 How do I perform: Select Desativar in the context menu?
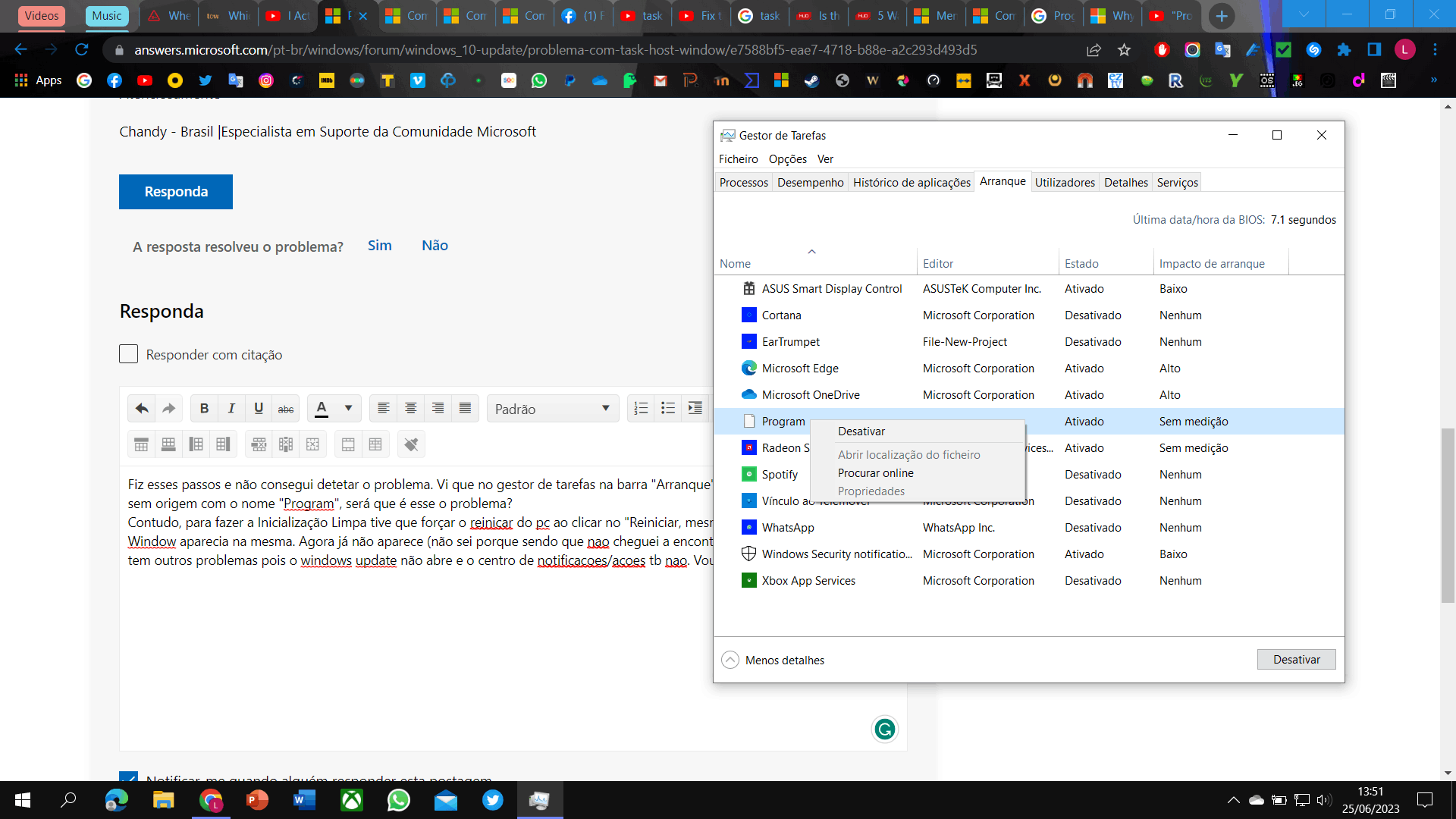click(861, 431)
